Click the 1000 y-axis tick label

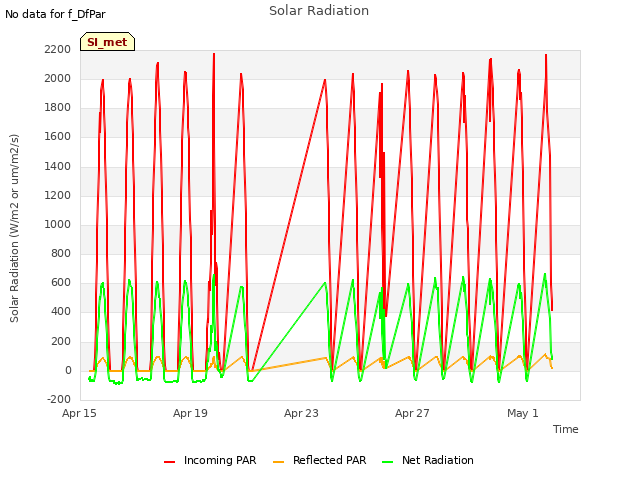(x=58, y=224)
